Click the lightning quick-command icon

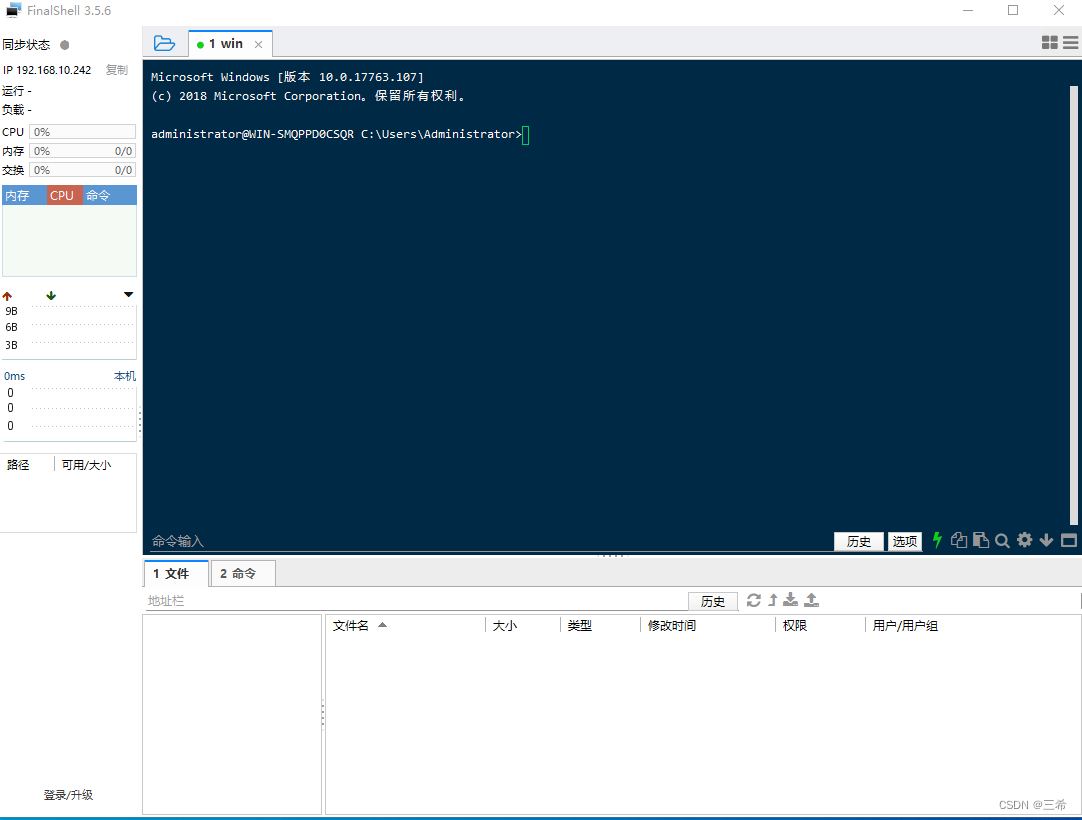point(937,540)
